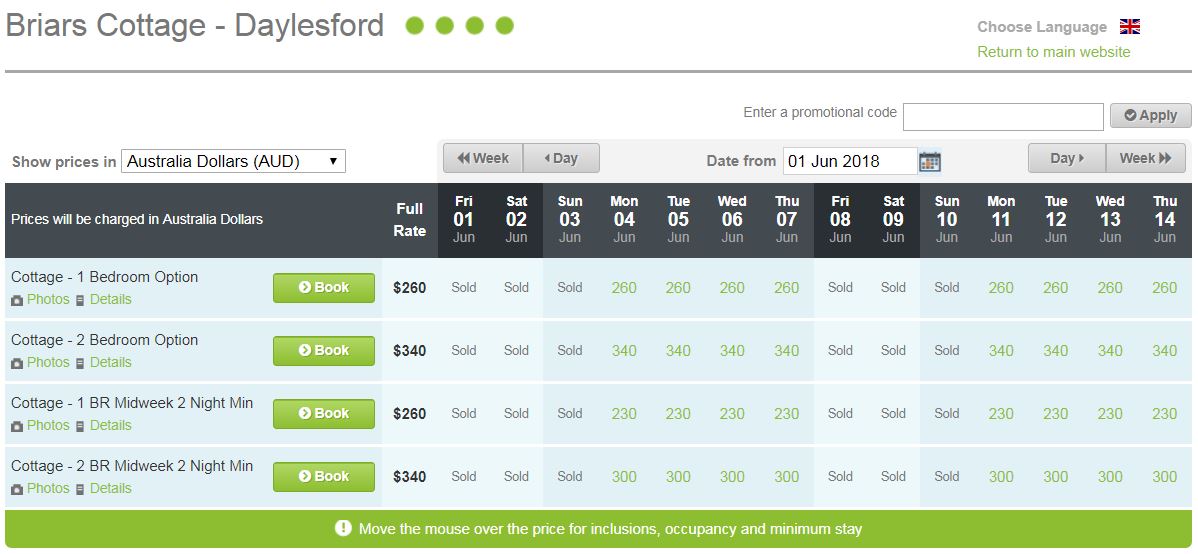Click the UK flag language icon
1198x554 pixels.
tap(1130, 27)
